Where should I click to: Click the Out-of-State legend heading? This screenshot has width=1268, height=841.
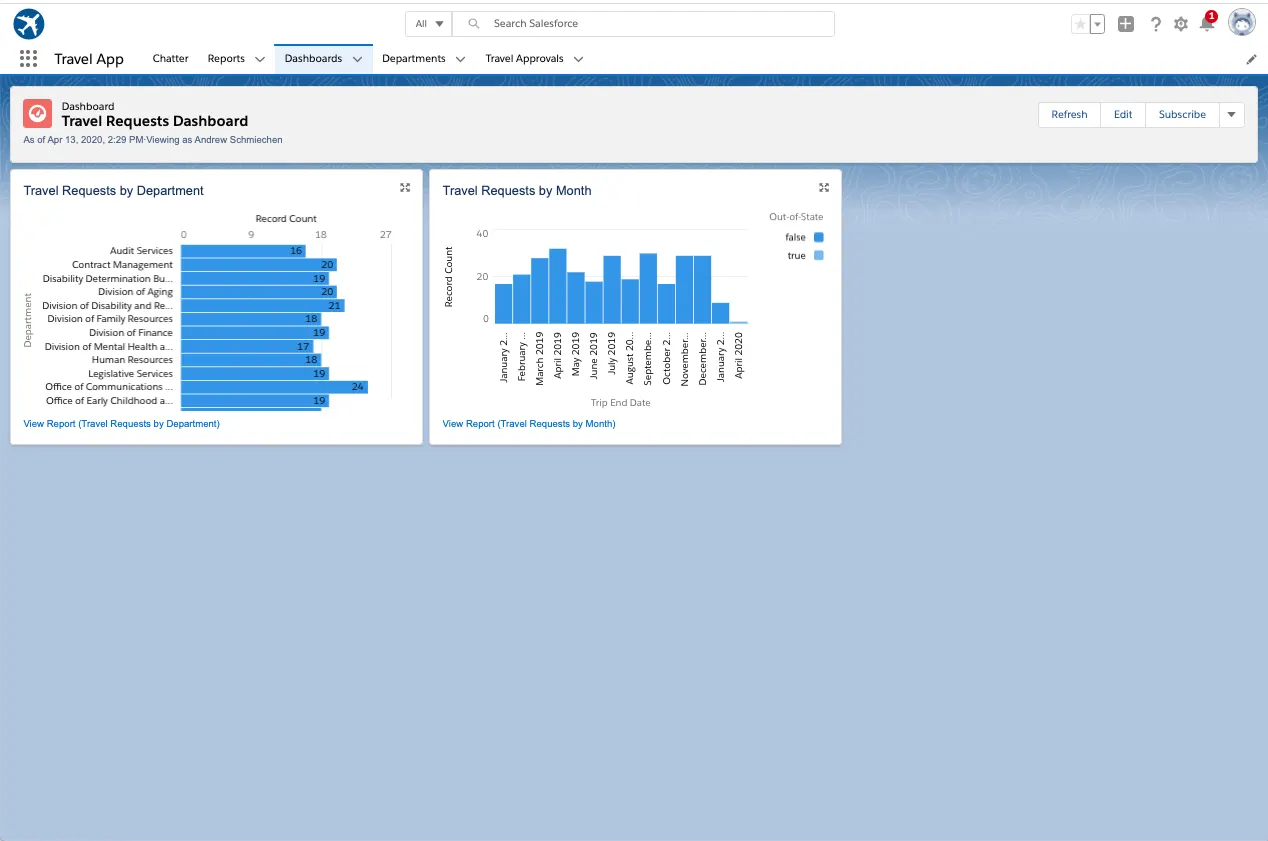[796, 217]
